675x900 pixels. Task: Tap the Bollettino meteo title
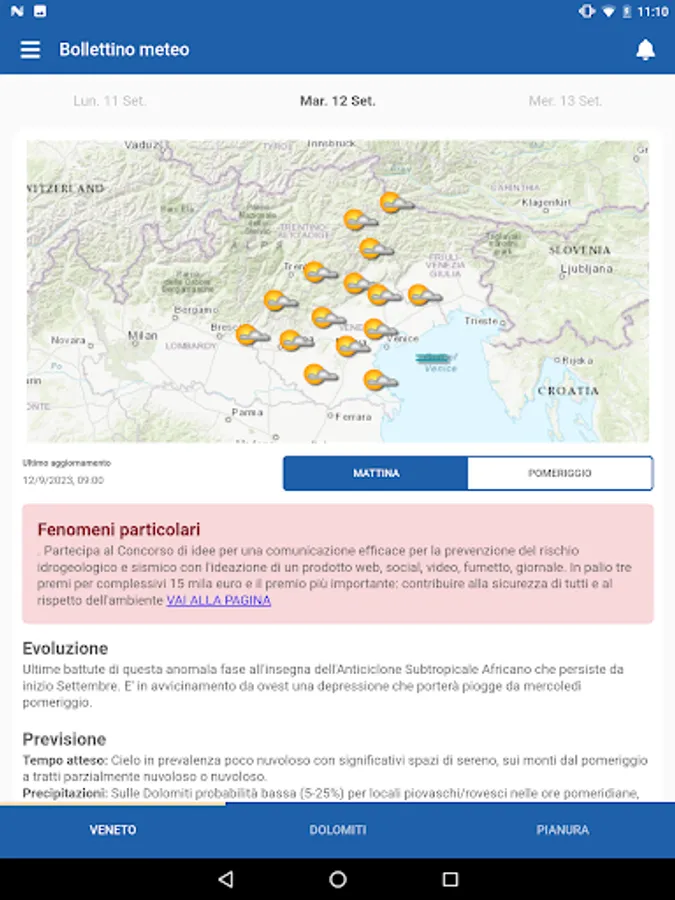(124, 49)
